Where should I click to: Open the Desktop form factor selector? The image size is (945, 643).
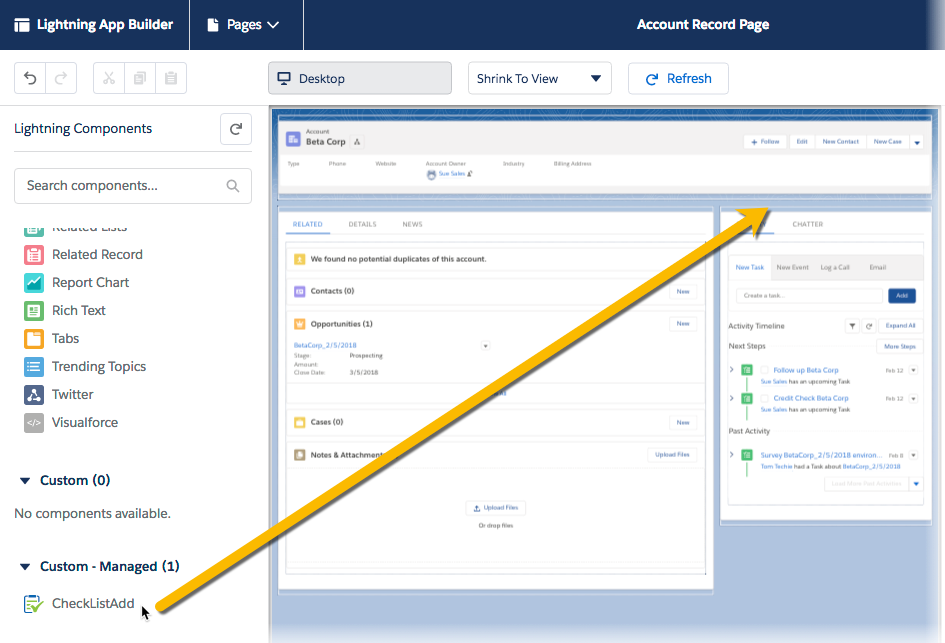(x=360, y=78)
